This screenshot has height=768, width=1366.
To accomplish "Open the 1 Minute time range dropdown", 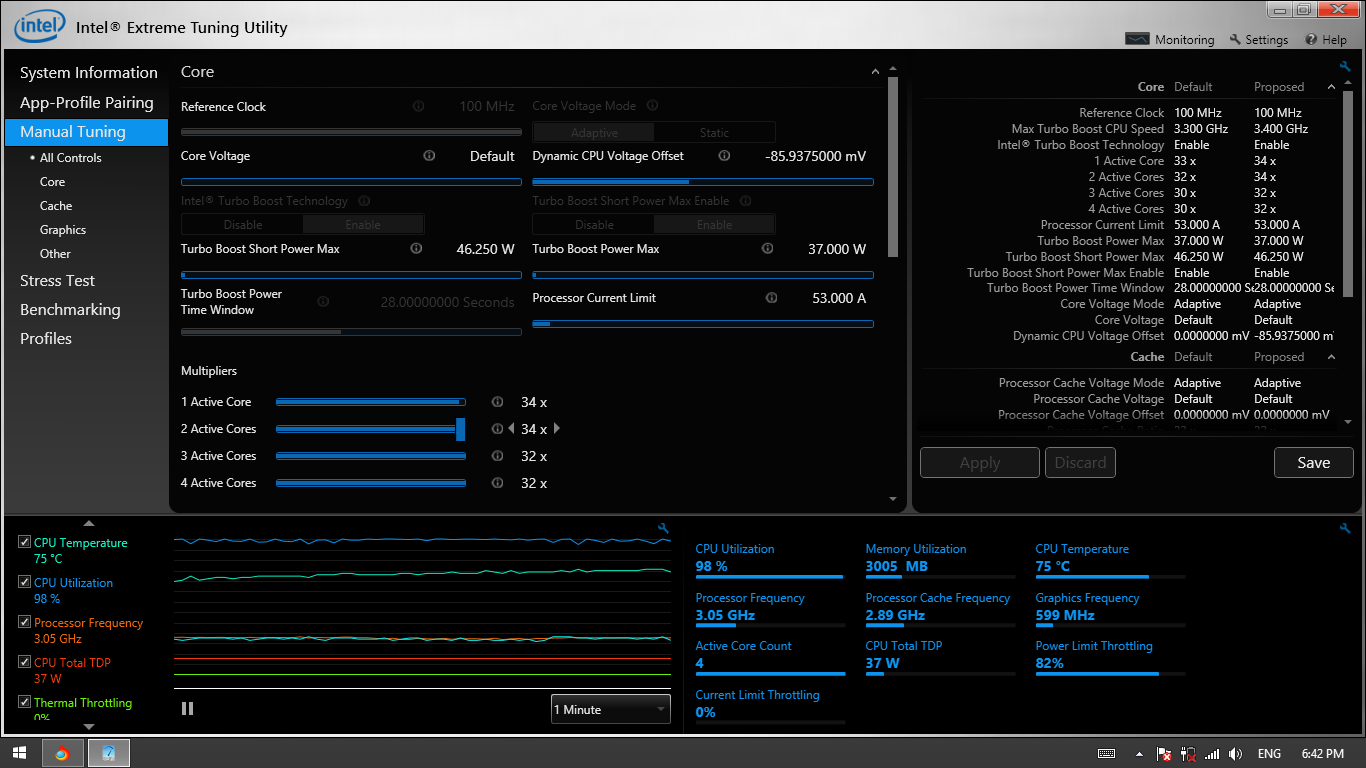I will coord(610,709).
